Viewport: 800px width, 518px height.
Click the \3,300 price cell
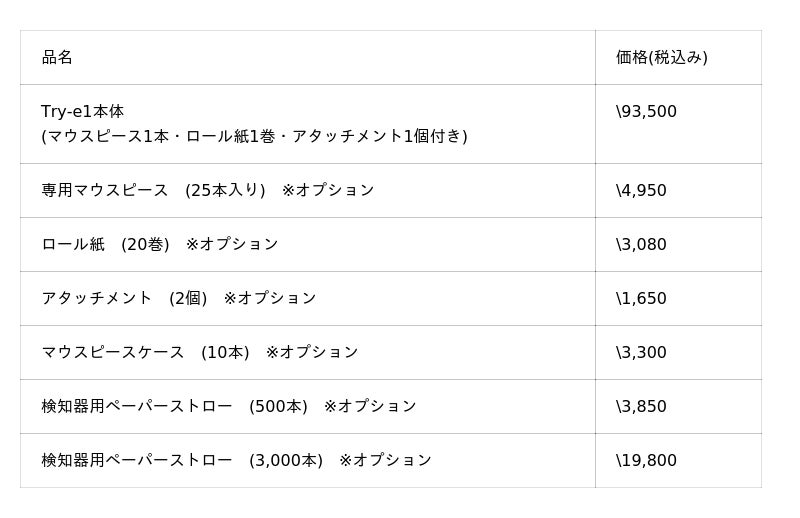click(x=641, y=352)
